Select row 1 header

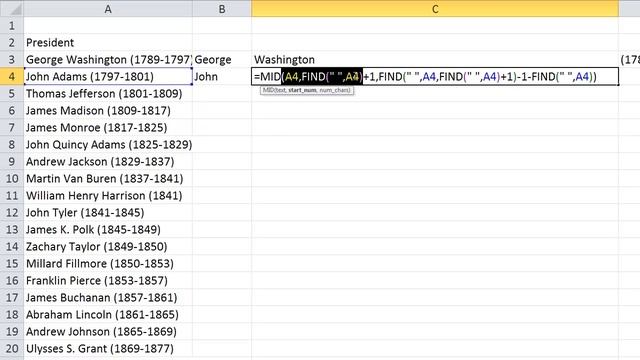[11, 26]
